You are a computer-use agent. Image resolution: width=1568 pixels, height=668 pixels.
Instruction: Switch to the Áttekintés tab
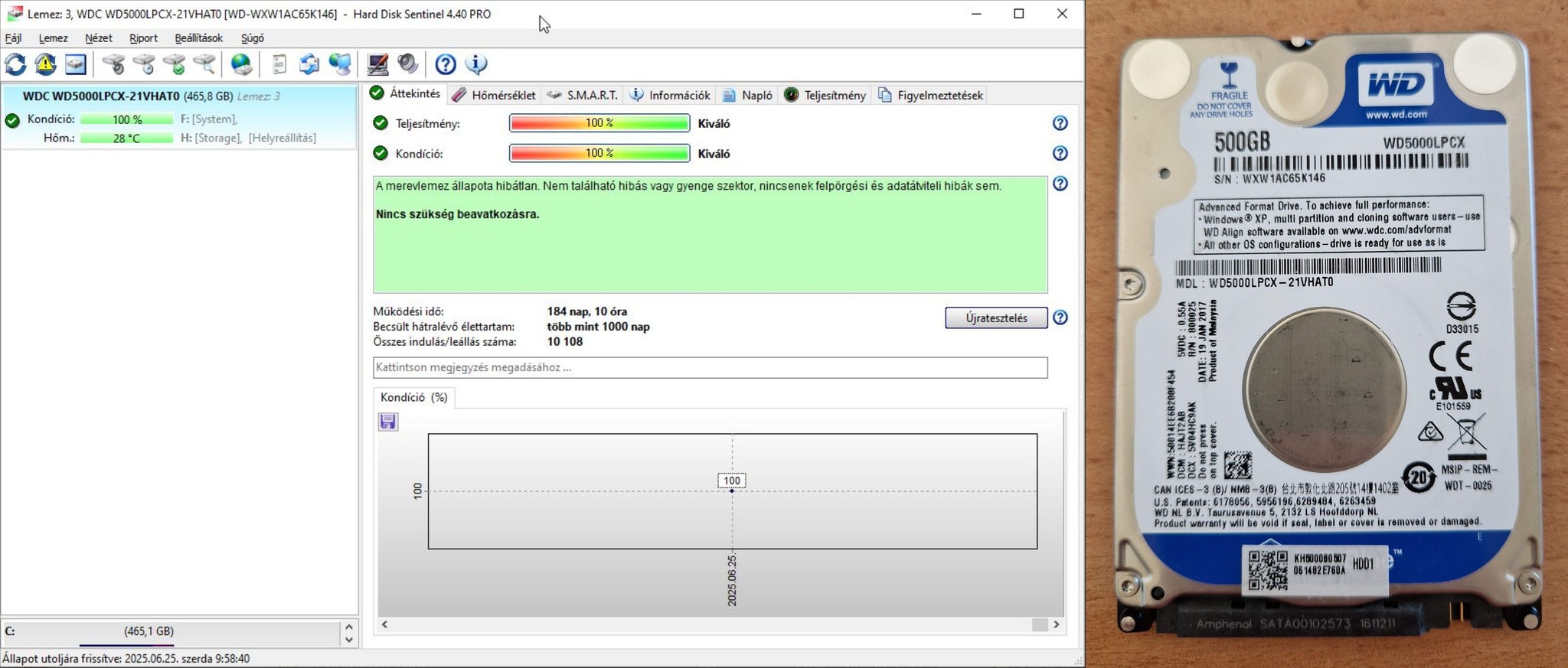pyautogui.click(x=406, y=93)
